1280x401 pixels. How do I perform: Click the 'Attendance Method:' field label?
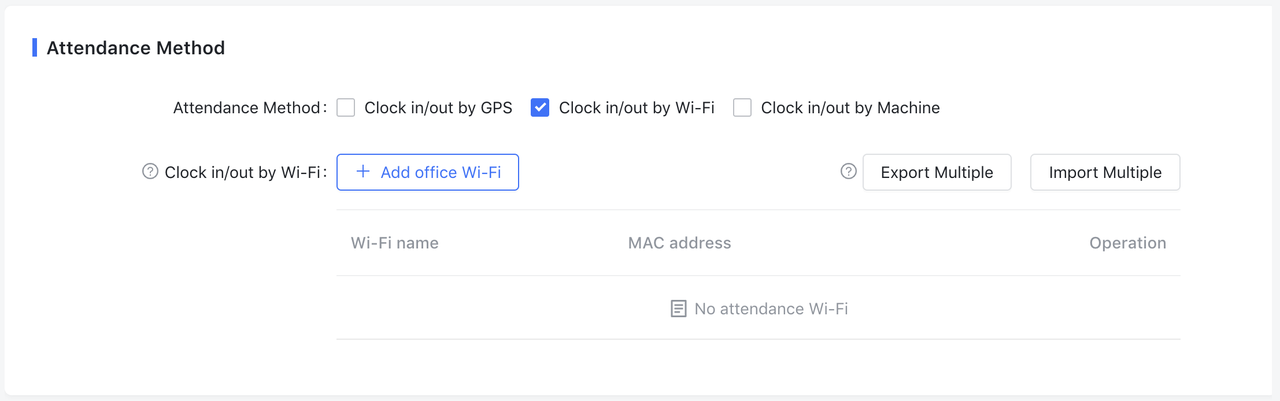point(249,108)
